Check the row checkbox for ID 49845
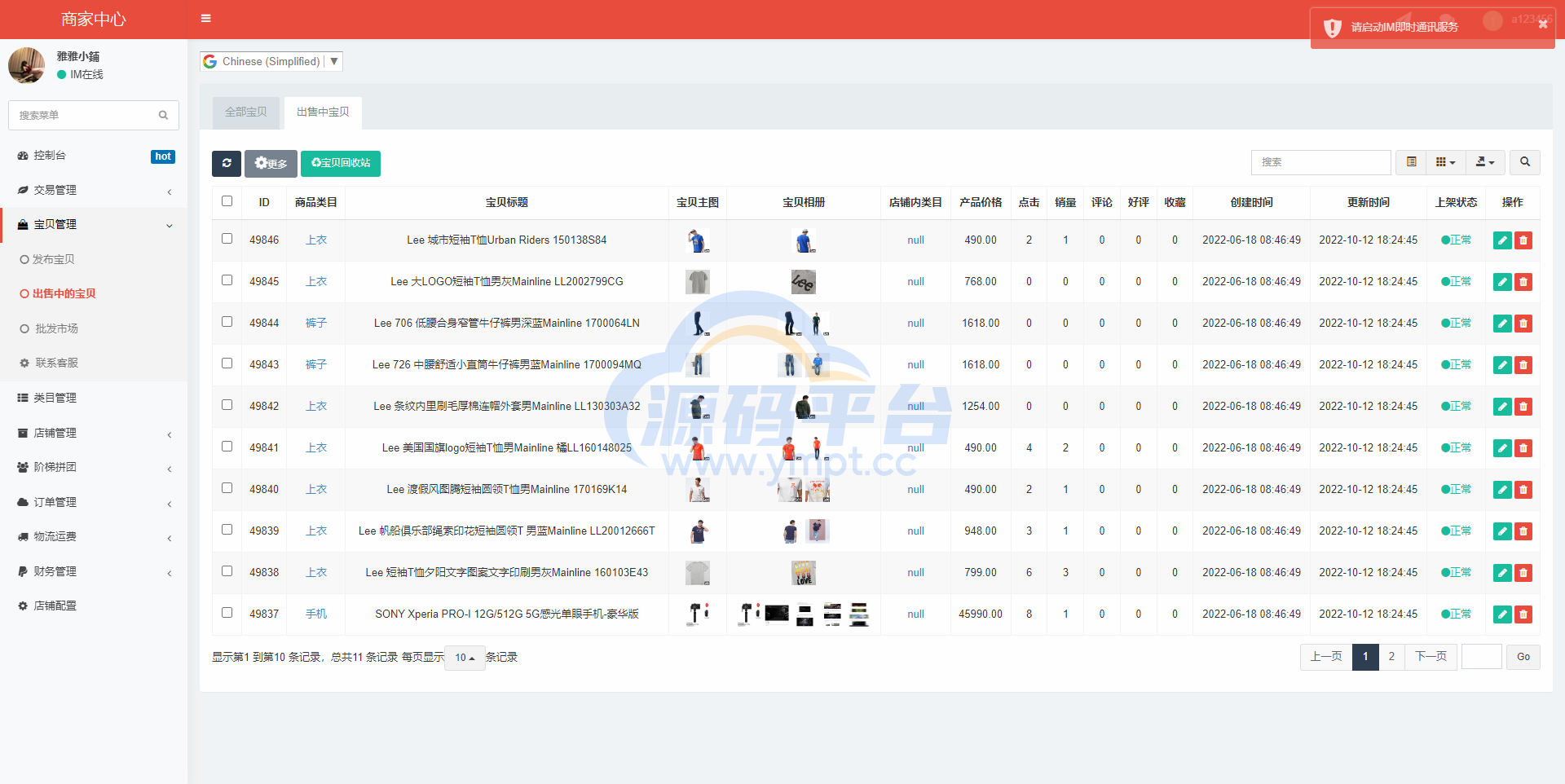Screen dimensions: 1565x784 point(227,280)
